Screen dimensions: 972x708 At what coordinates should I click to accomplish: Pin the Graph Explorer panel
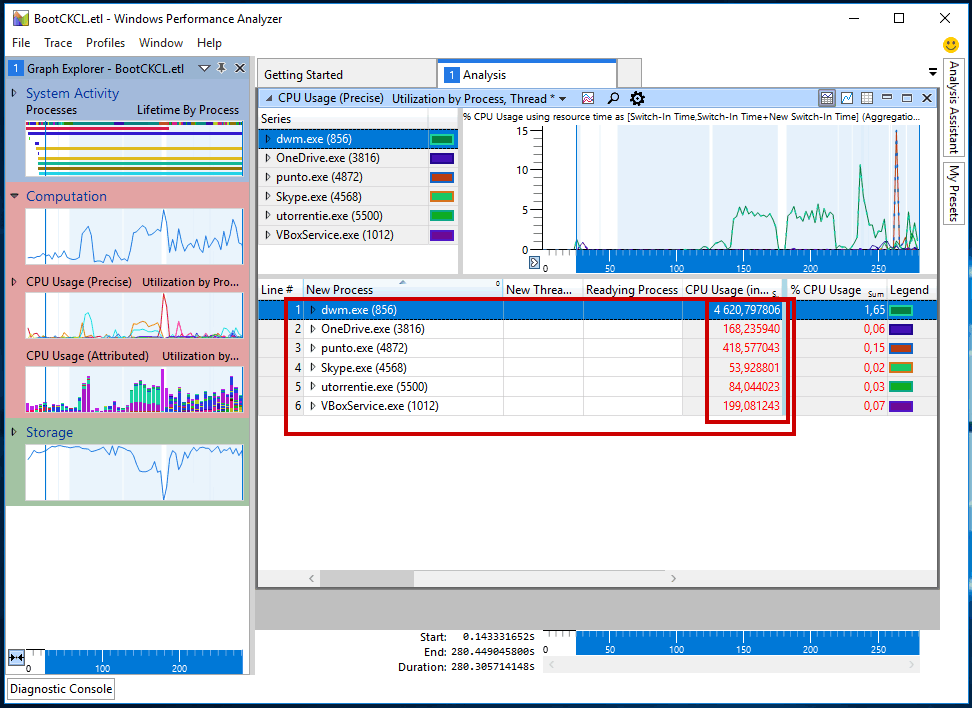tap(221, 68)
